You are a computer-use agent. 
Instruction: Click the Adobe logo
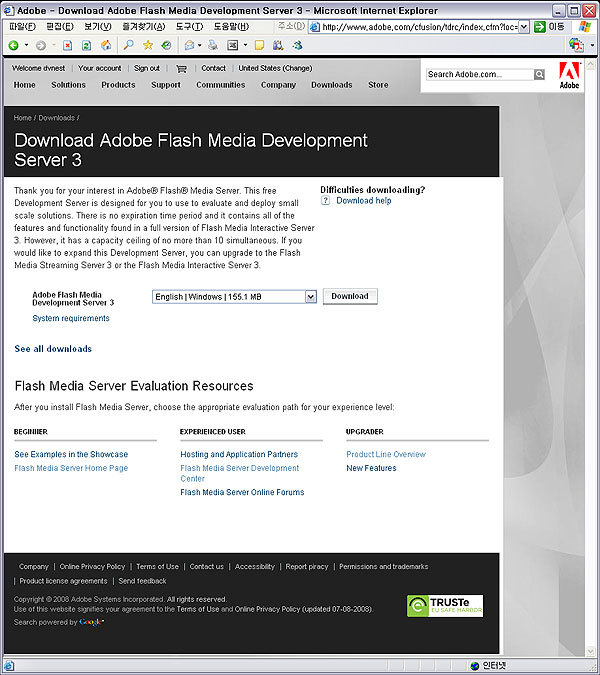[x=569, y=76]
